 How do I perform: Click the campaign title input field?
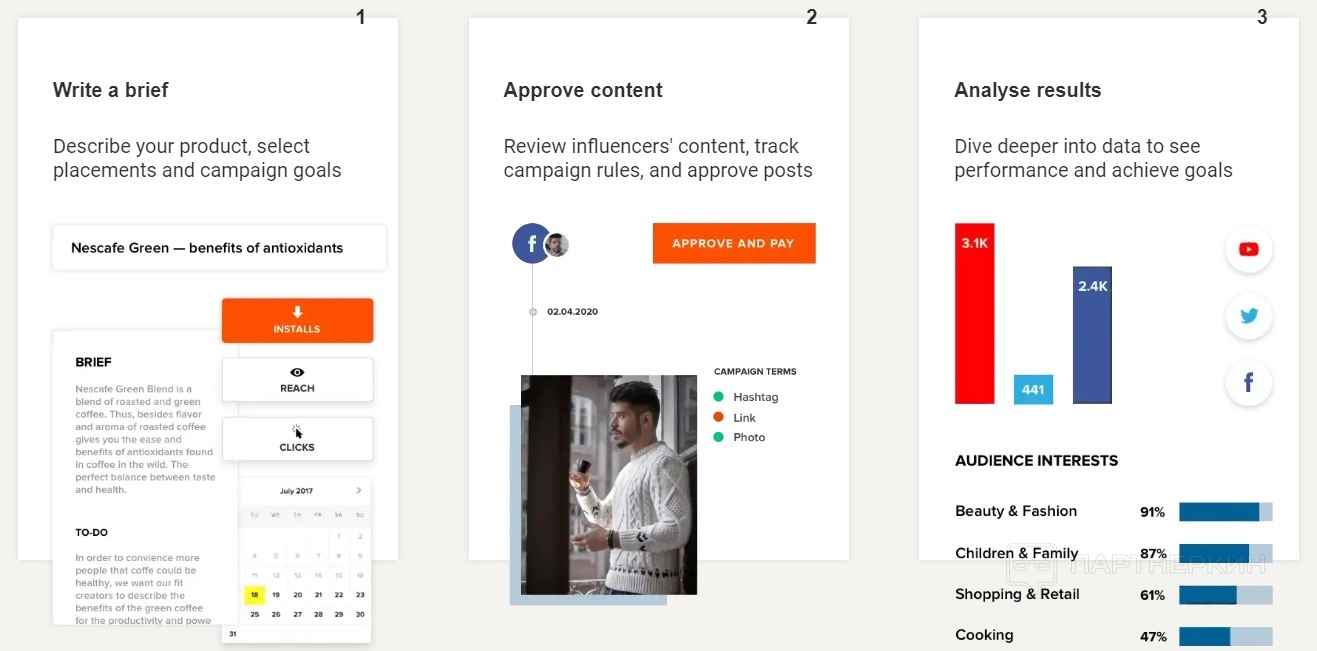(x=219, y=248)
